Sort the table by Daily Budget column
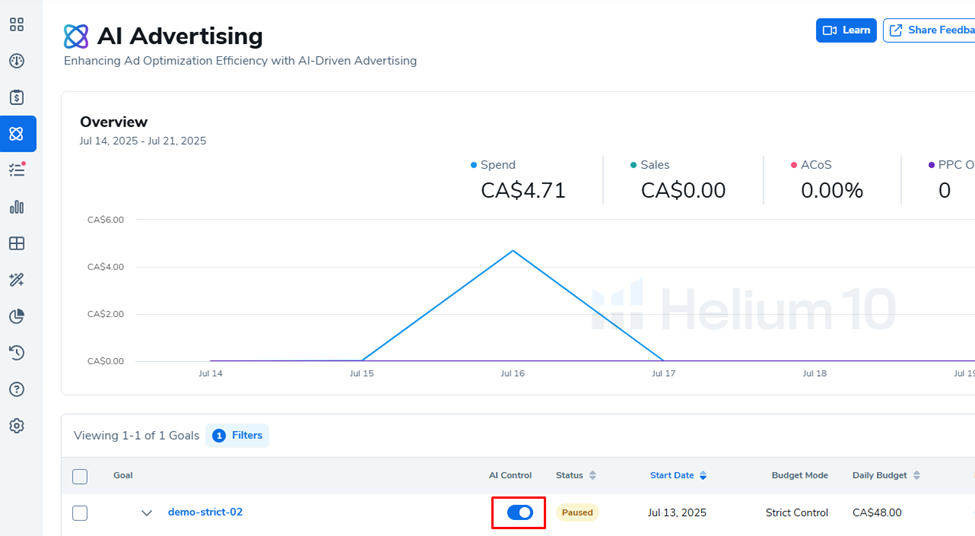This screenshot has height=536, width=975. (886, 476)
